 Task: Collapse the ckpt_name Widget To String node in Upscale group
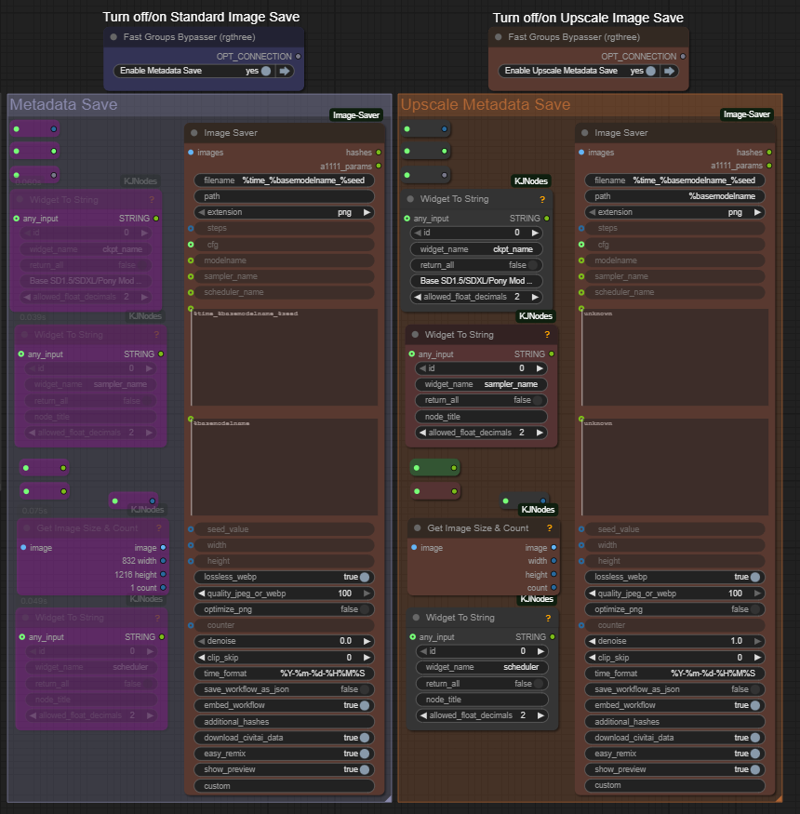click(x=410, y=199)
